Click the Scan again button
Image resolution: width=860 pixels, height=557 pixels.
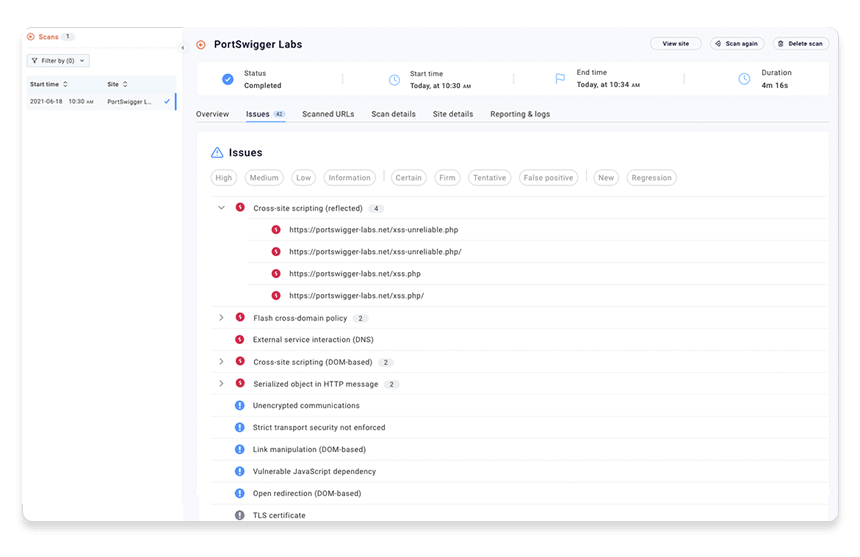tap(738, 44)
